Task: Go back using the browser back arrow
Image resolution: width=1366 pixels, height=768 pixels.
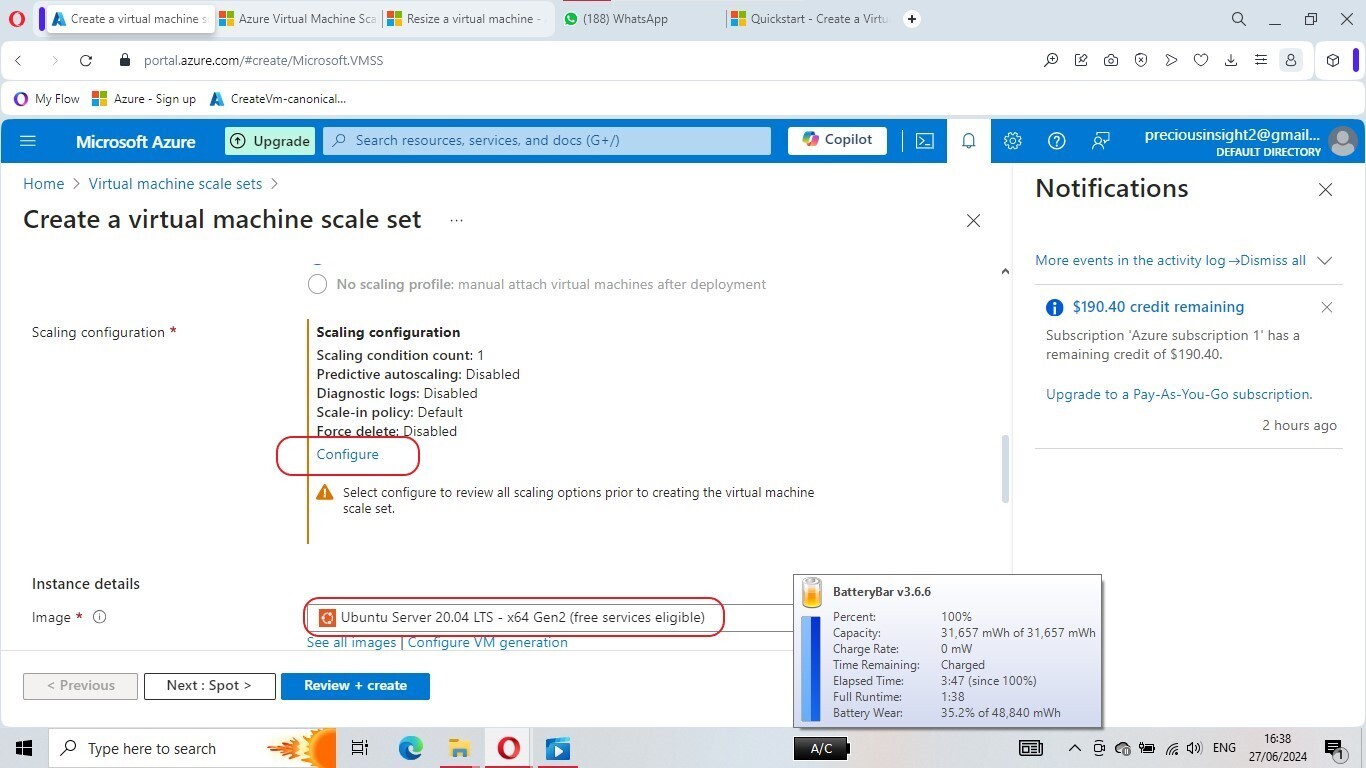Action: (x=18, y=60)
